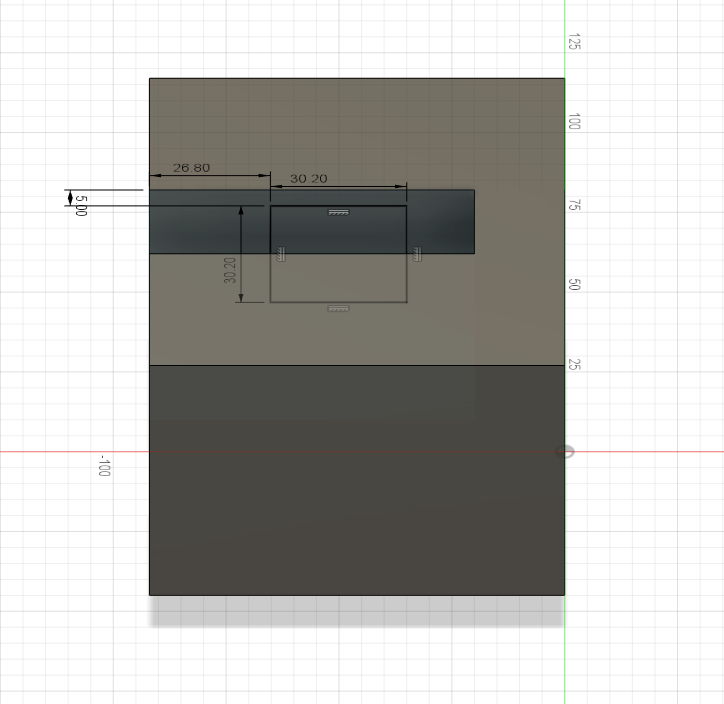Select the horizontal 30.20 width dimension
This screenshot has width=724, height=704.
pyautogui.click(x=309, y=179)
